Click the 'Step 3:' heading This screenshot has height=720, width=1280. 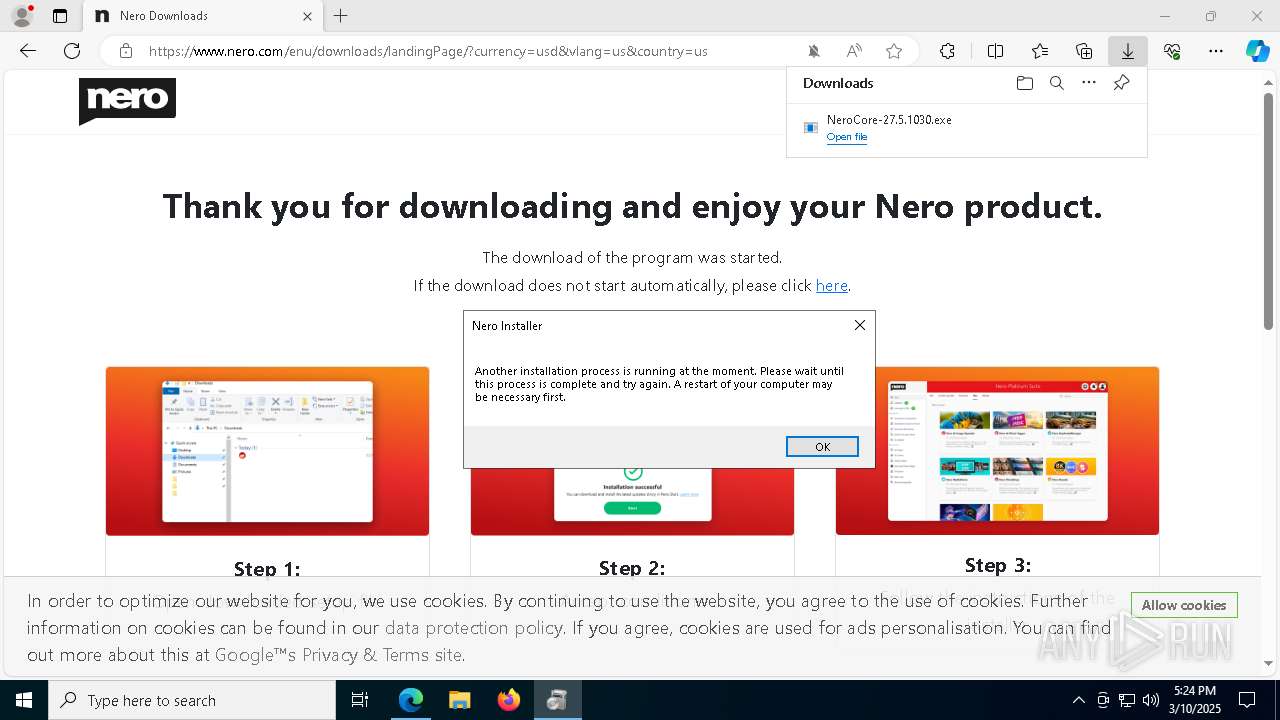[997, 565]
